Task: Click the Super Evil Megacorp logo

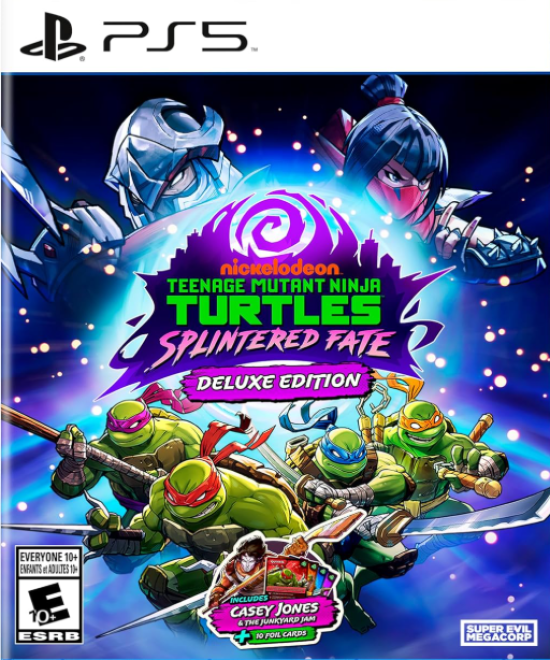Action: click(x=498, y=633)
